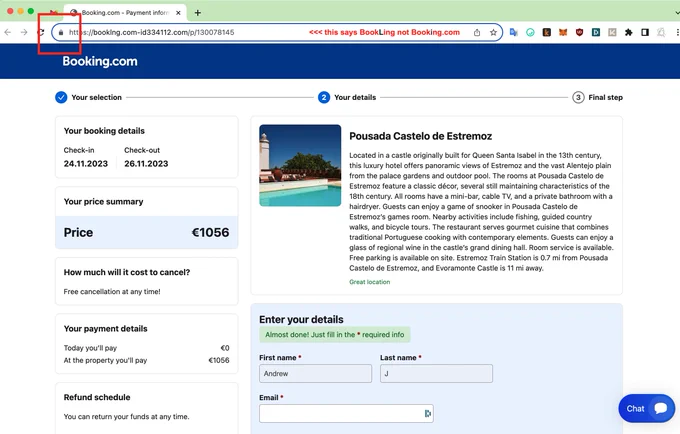Click the Your selection step checkmark
Viewport: 680px width, 434px height.
pos(61,98)
